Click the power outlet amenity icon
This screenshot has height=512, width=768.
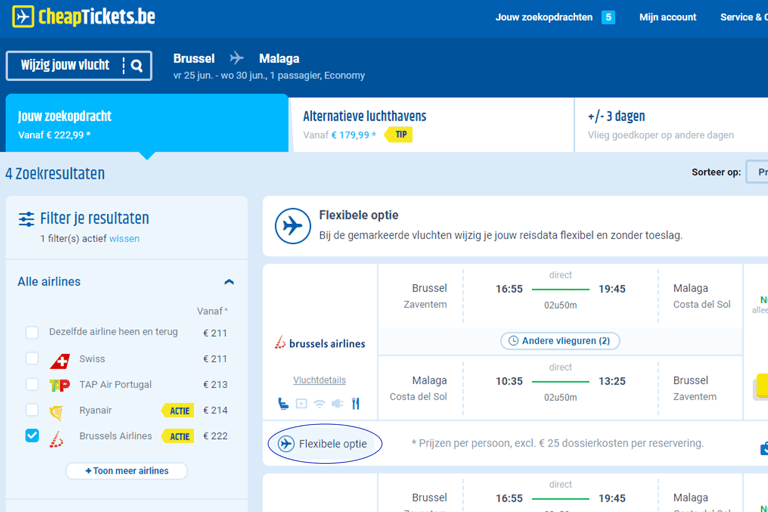(337, 404)
